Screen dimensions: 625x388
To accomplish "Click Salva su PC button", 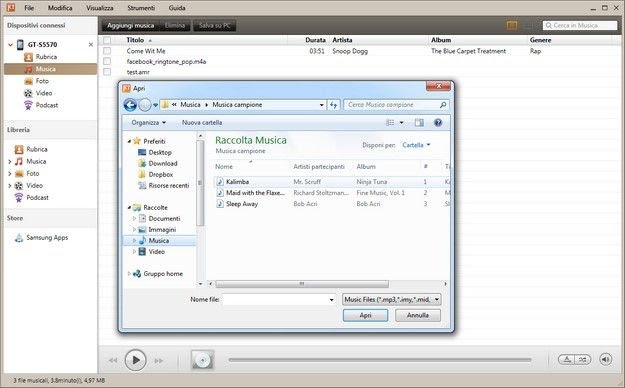I will [x=214, y=26].
